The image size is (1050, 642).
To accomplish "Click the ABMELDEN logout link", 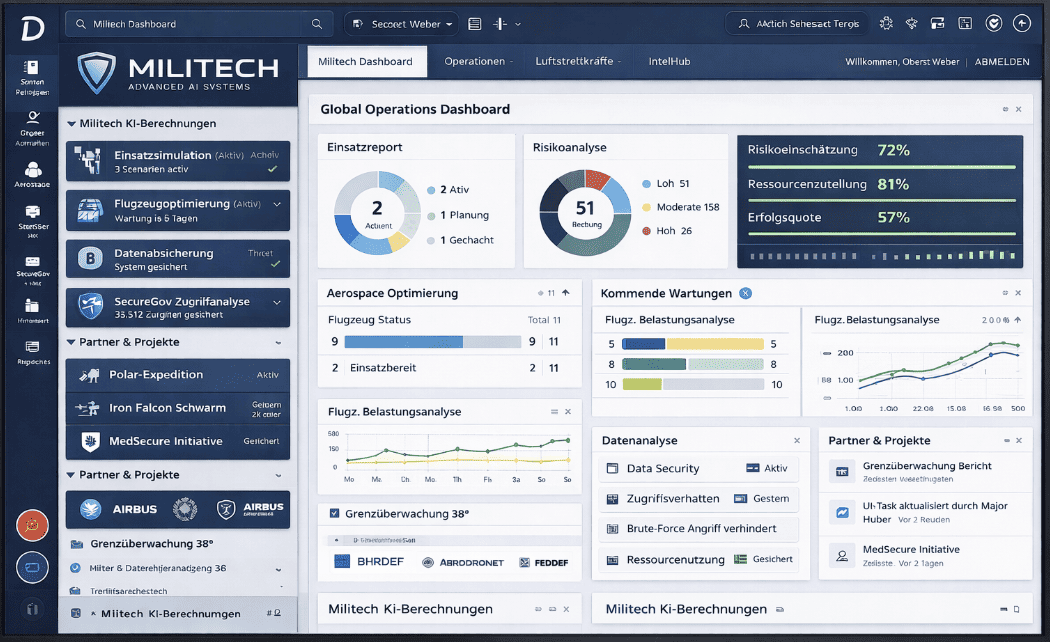I will [x=1001, y=61].
